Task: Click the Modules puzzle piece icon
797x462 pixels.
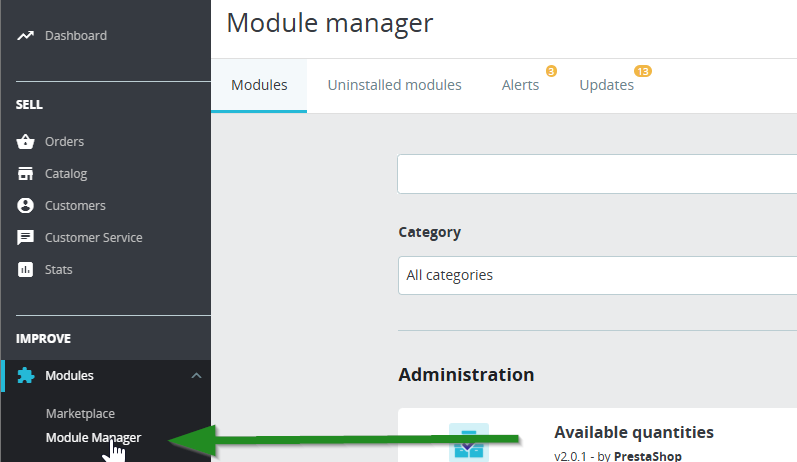Action: 26,376
